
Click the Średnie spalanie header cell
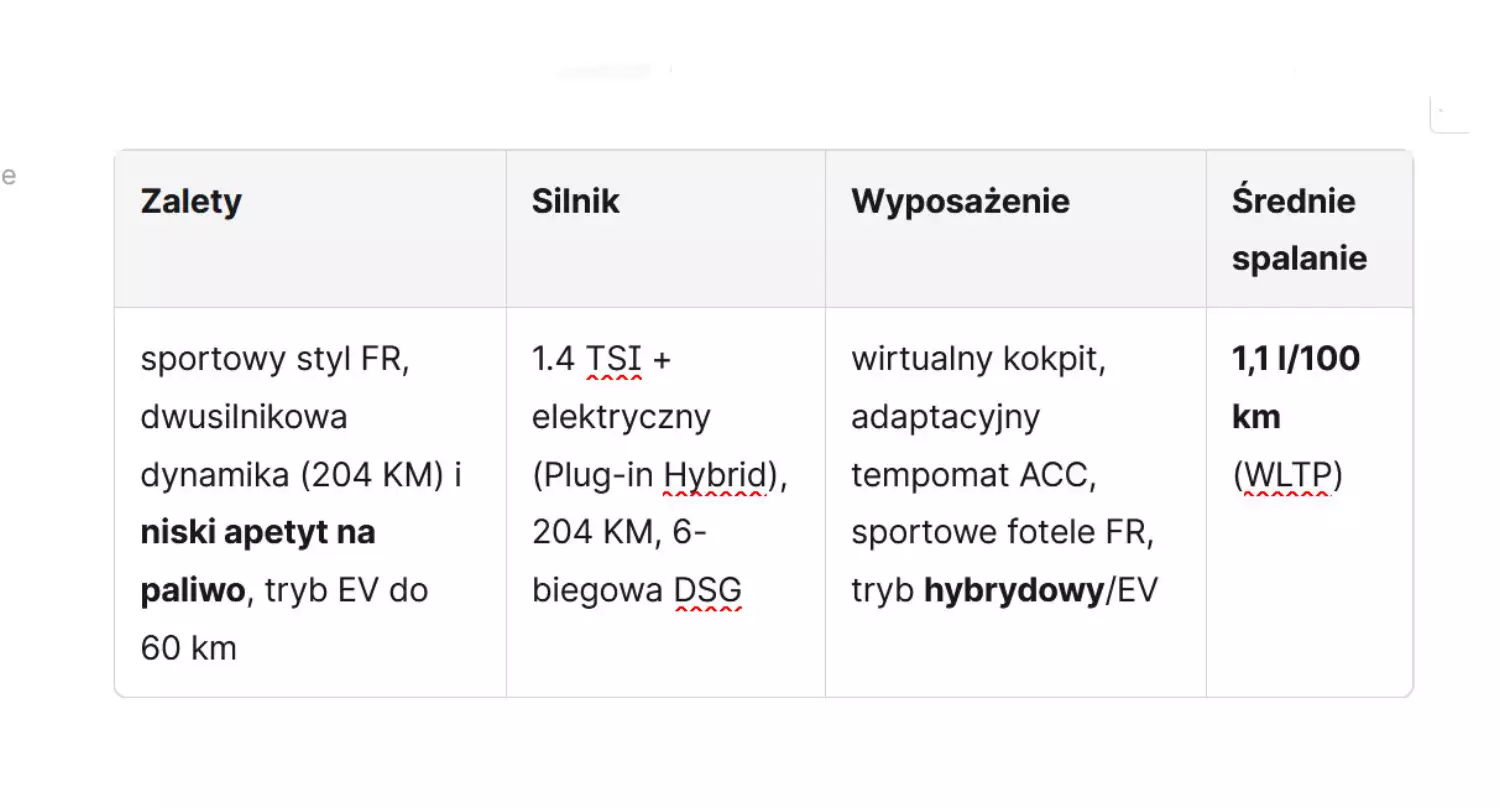(1309, 229)
